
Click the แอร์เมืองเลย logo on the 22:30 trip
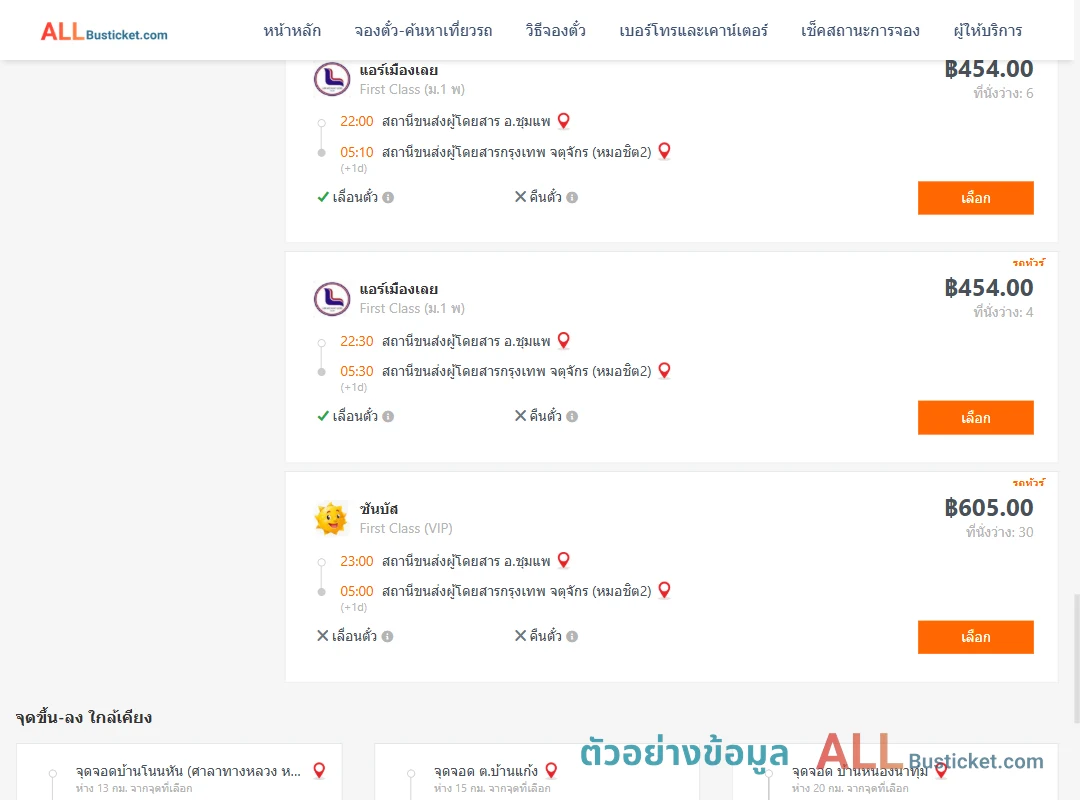(x=332, y=298)
